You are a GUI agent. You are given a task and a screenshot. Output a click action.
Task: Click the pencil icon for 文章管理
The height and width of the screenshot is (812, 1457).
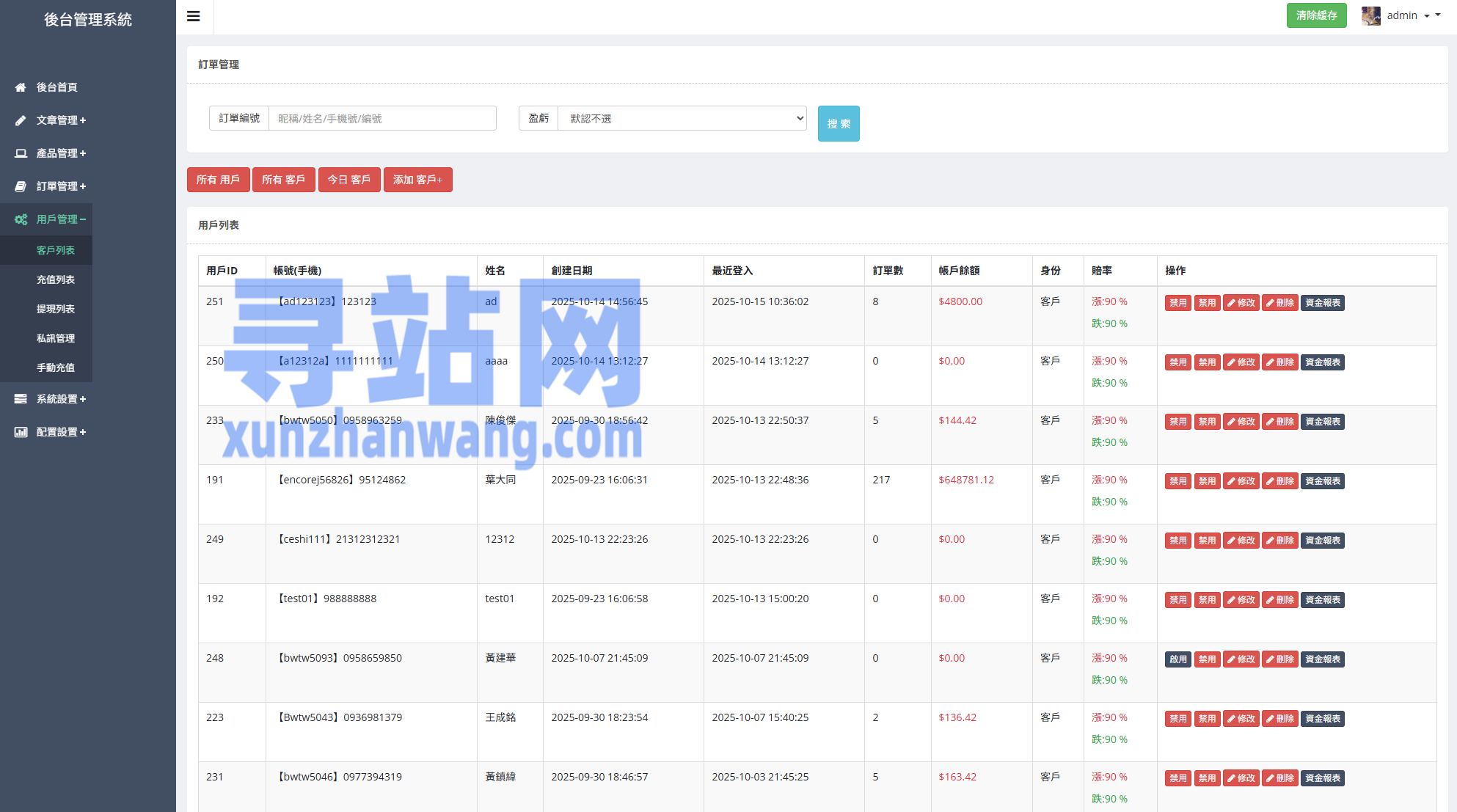click(21, 120)
